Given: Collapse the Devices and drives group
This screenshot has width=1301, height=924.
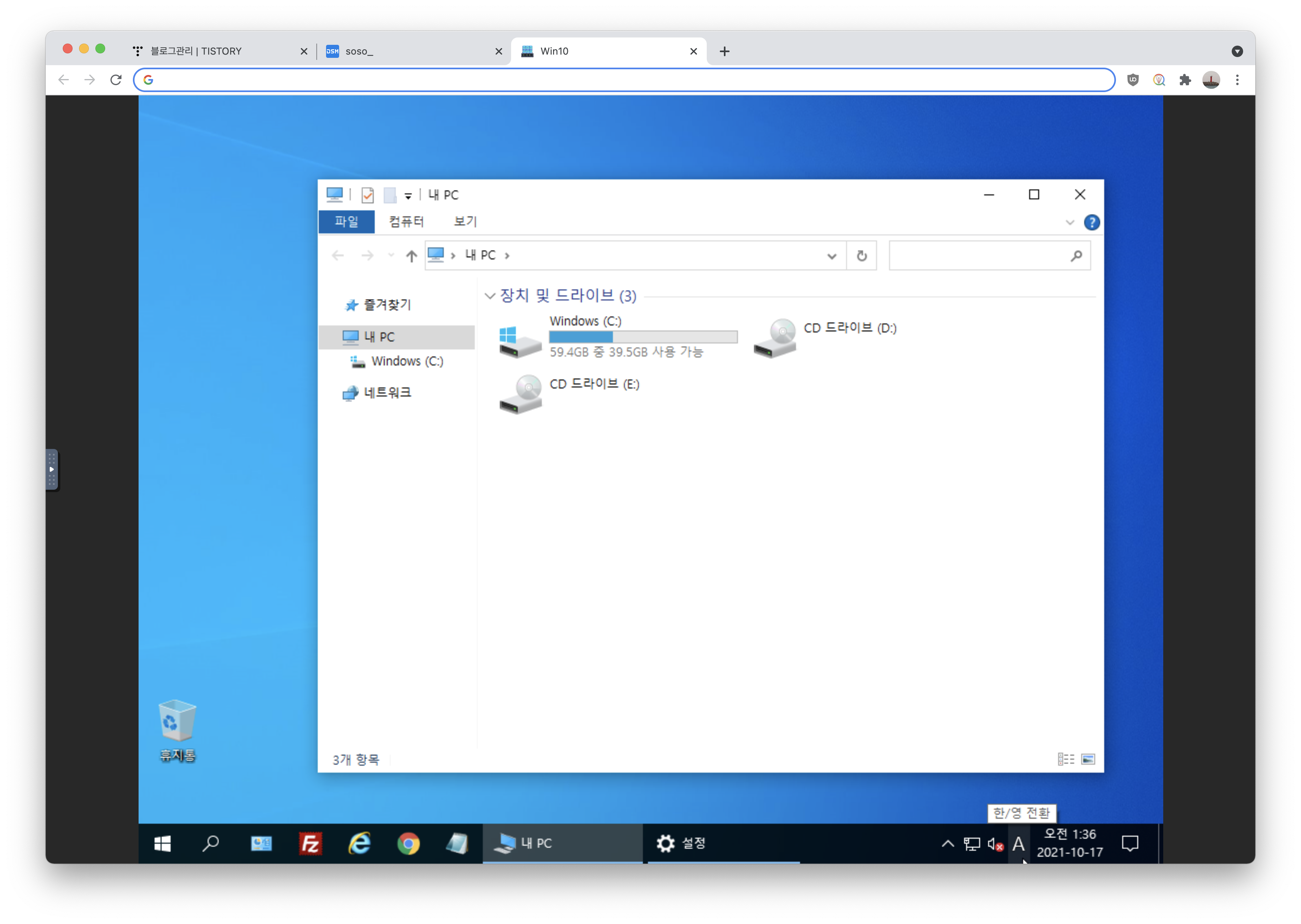Looking at the screenshot, I should point(490,296).
